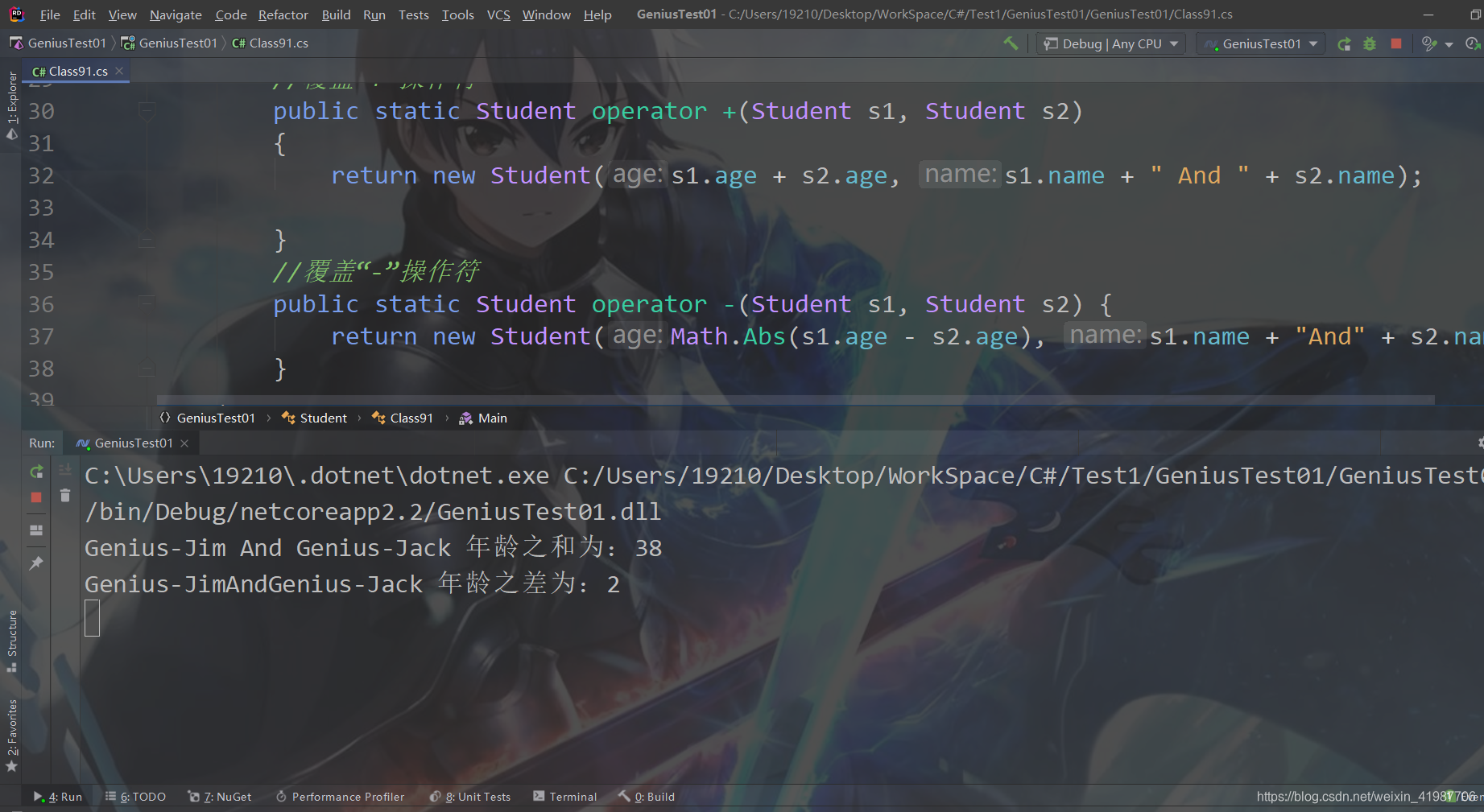Rerun program from the Run panel
The height and width of the screenshot is (812, 1484).
coord(36,472)
